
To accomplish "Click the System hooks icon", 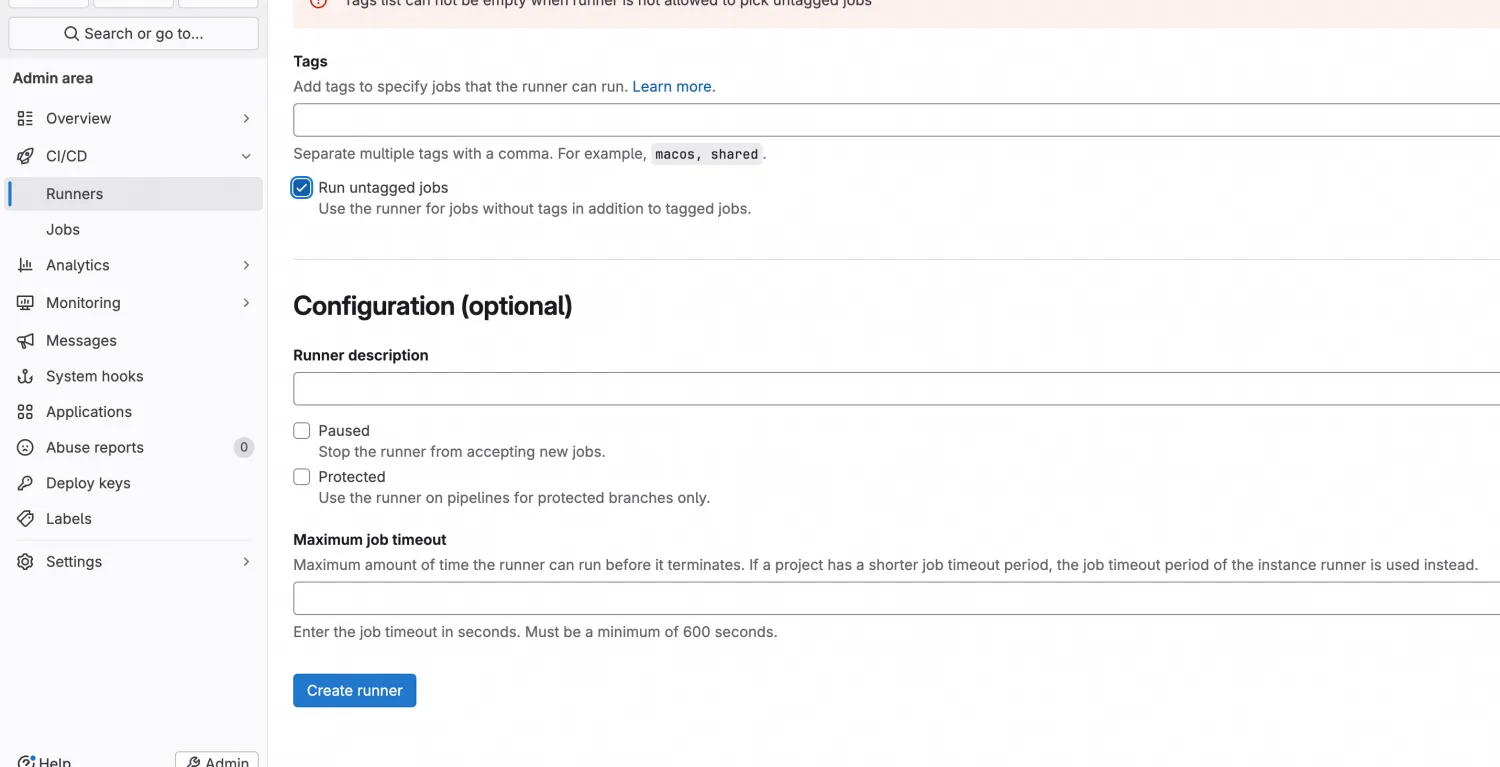I will click(x=24, y=376).
